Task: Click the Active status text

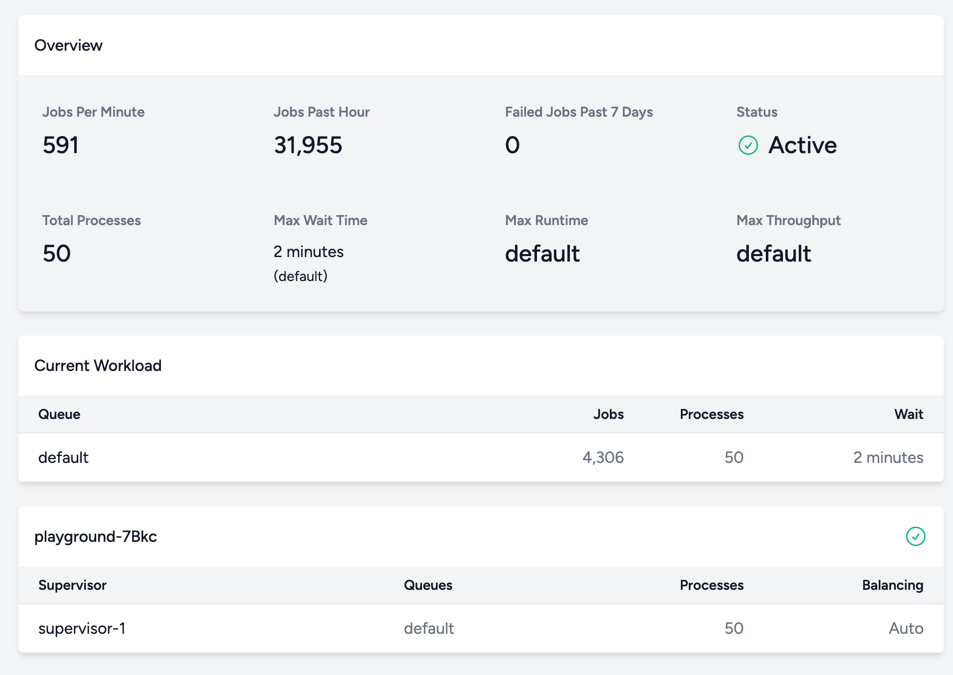Action: [x=802, y=145]
